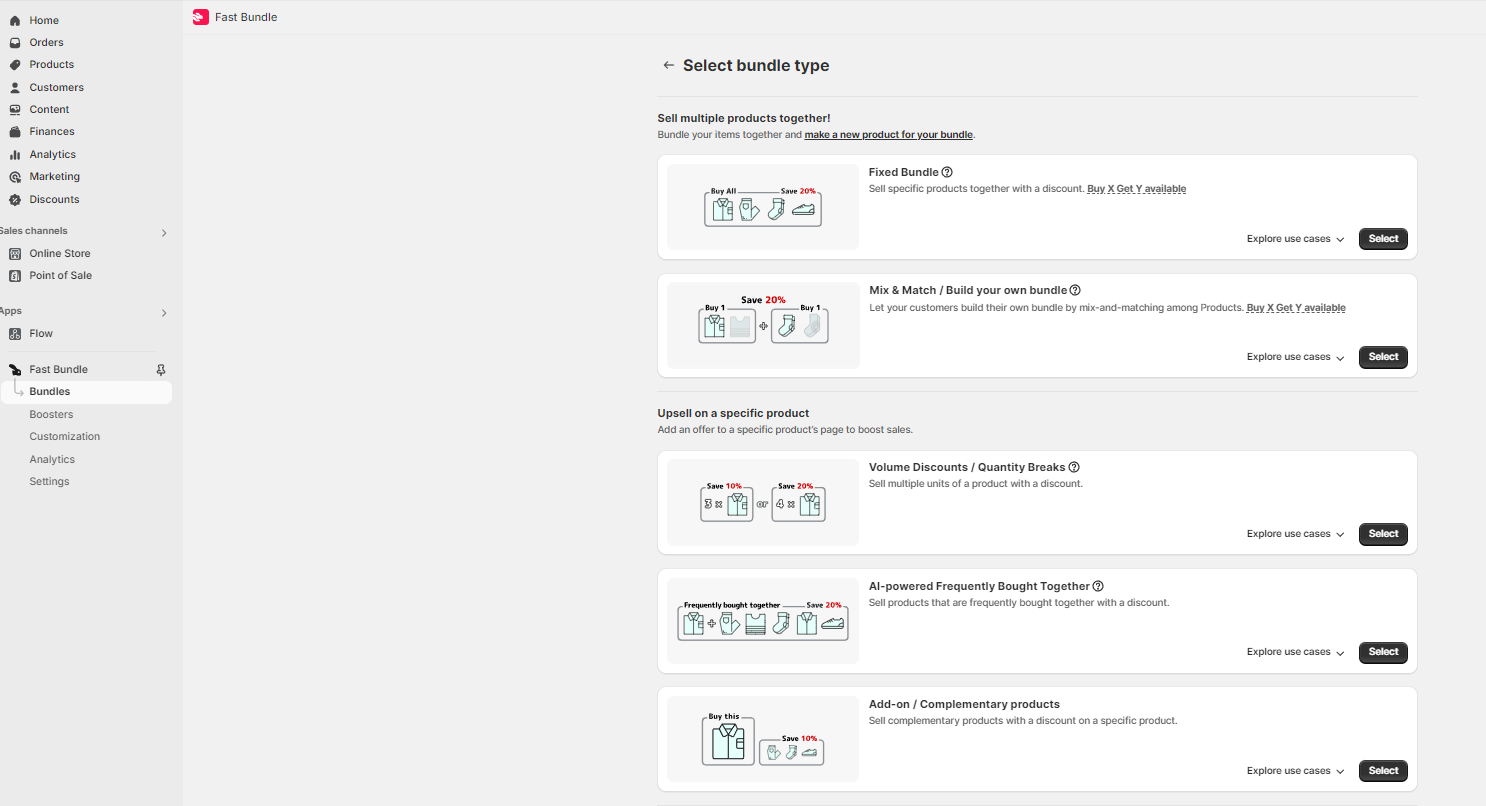1486x806 pixels.
Task: Expand the Apps section chevron
Action: [x=164, y=313]
